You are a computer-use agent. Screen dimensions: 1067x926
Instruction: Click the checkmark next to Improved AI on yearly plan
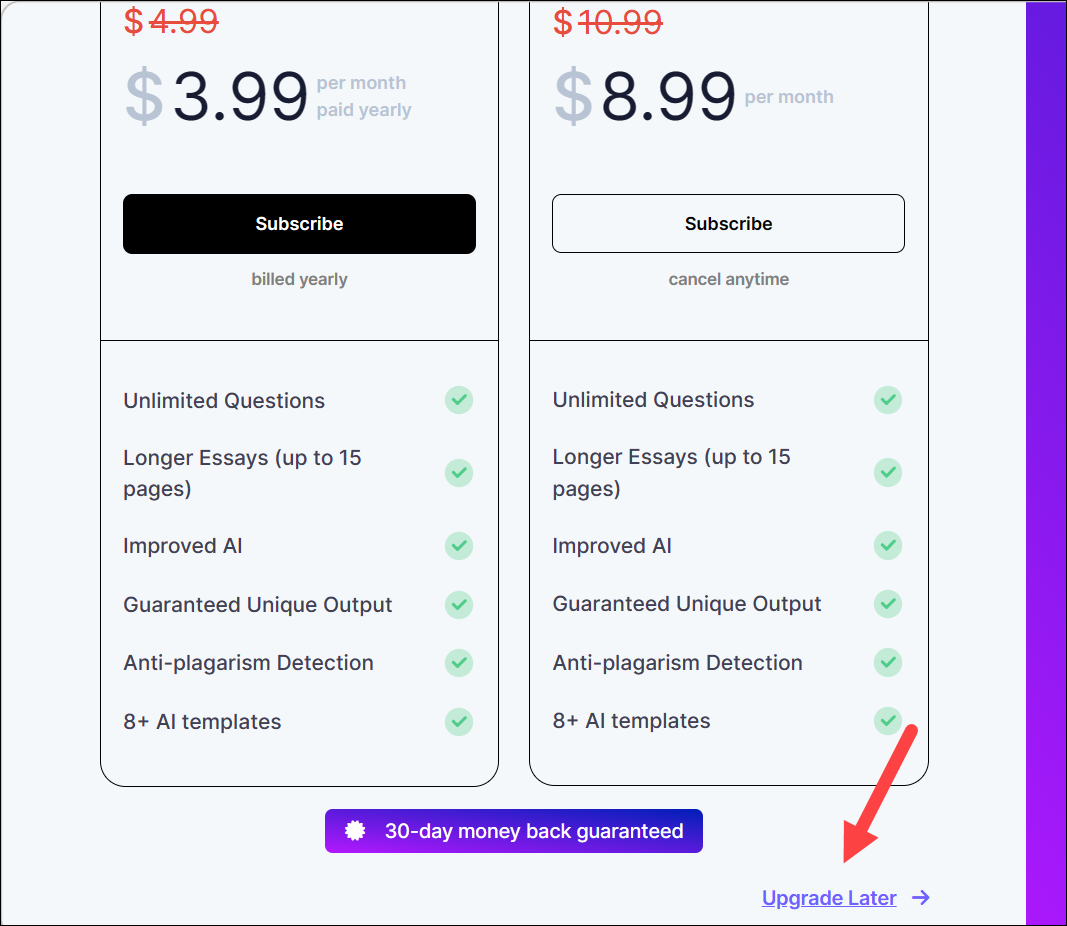pos(459,546)
